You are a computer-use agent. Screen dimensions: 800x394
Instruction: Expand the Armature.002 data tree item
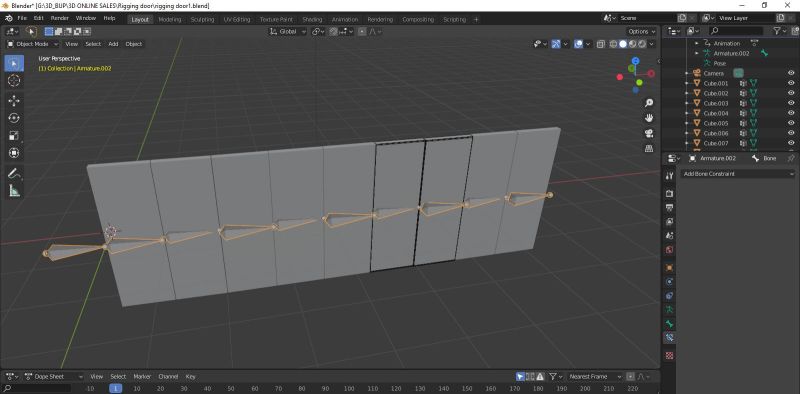[697, 53]
